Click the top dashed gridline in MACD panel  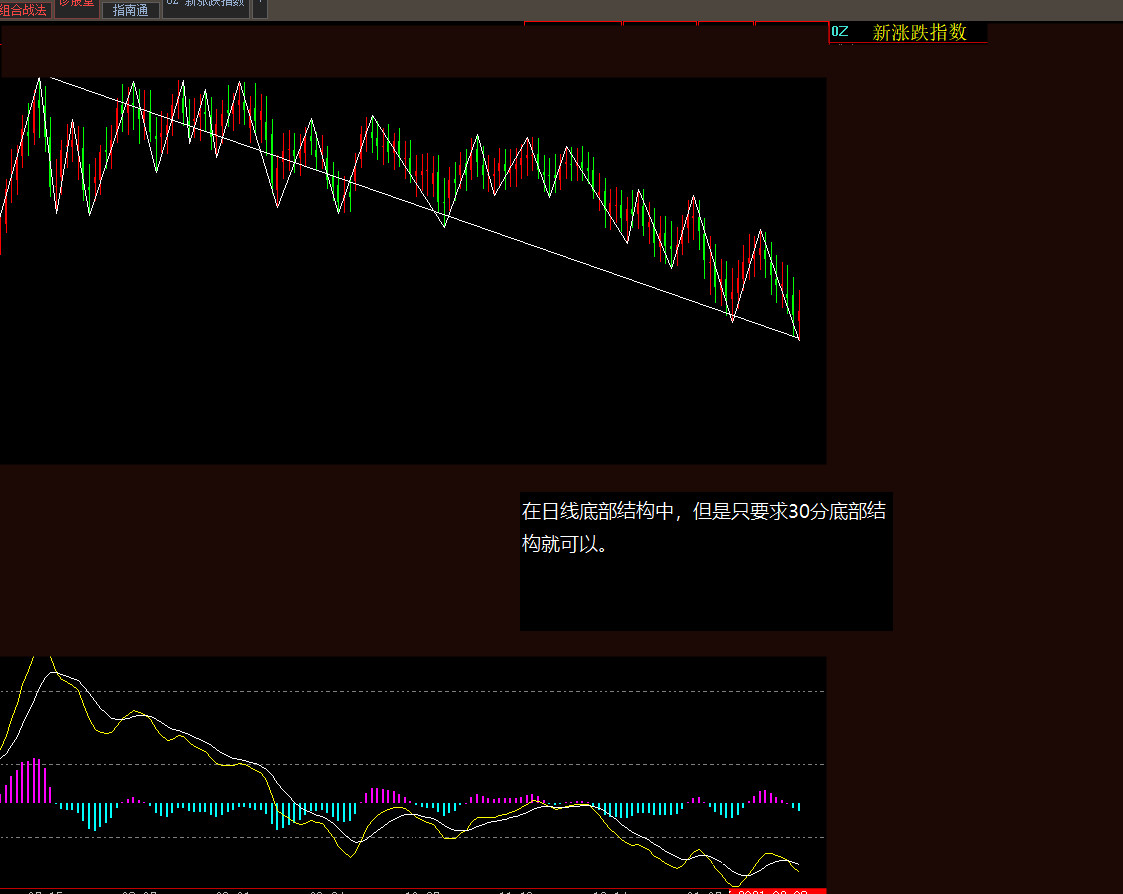click(400, 691)
